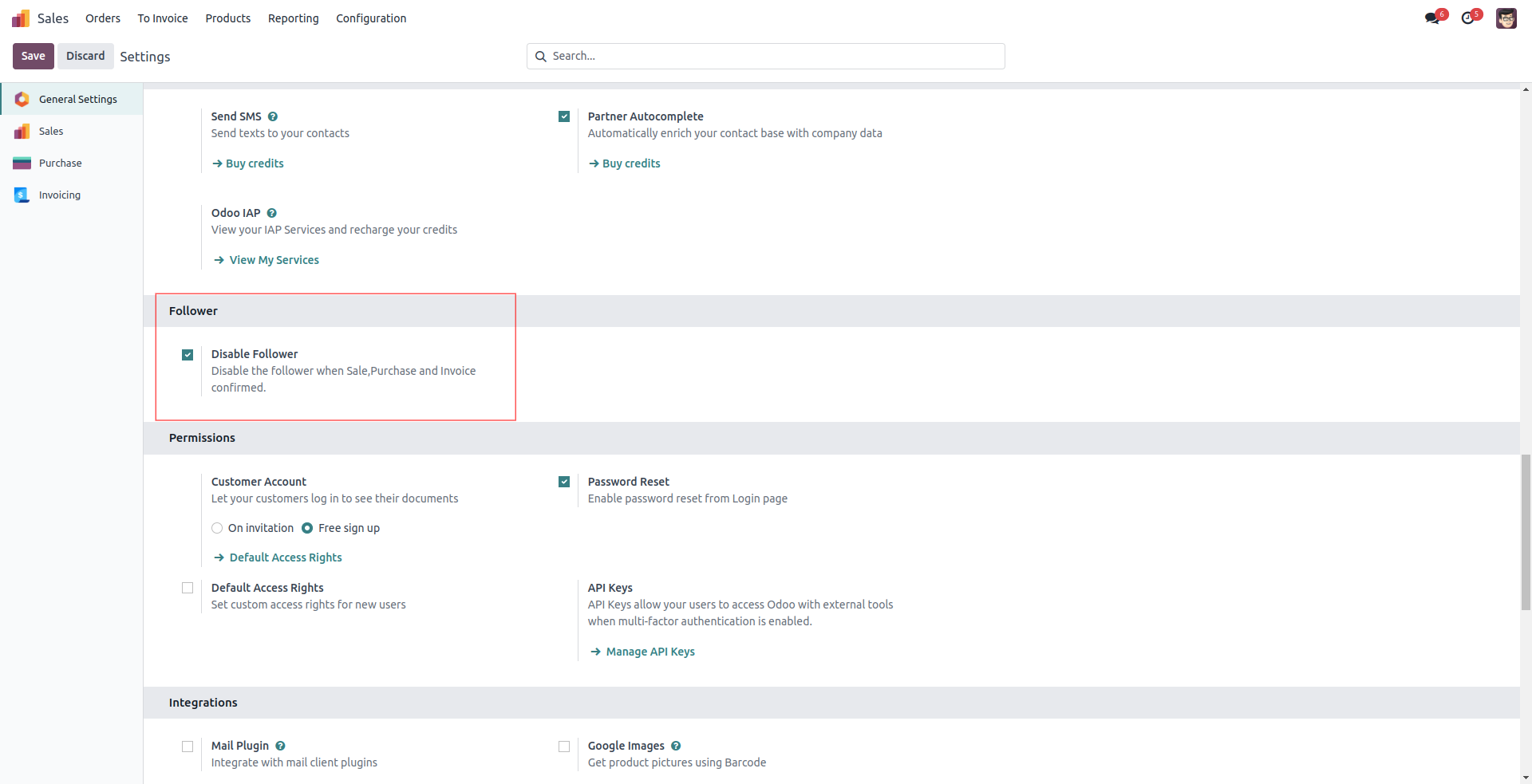Click the Mail Plugin help icon

tap(280, 746)
